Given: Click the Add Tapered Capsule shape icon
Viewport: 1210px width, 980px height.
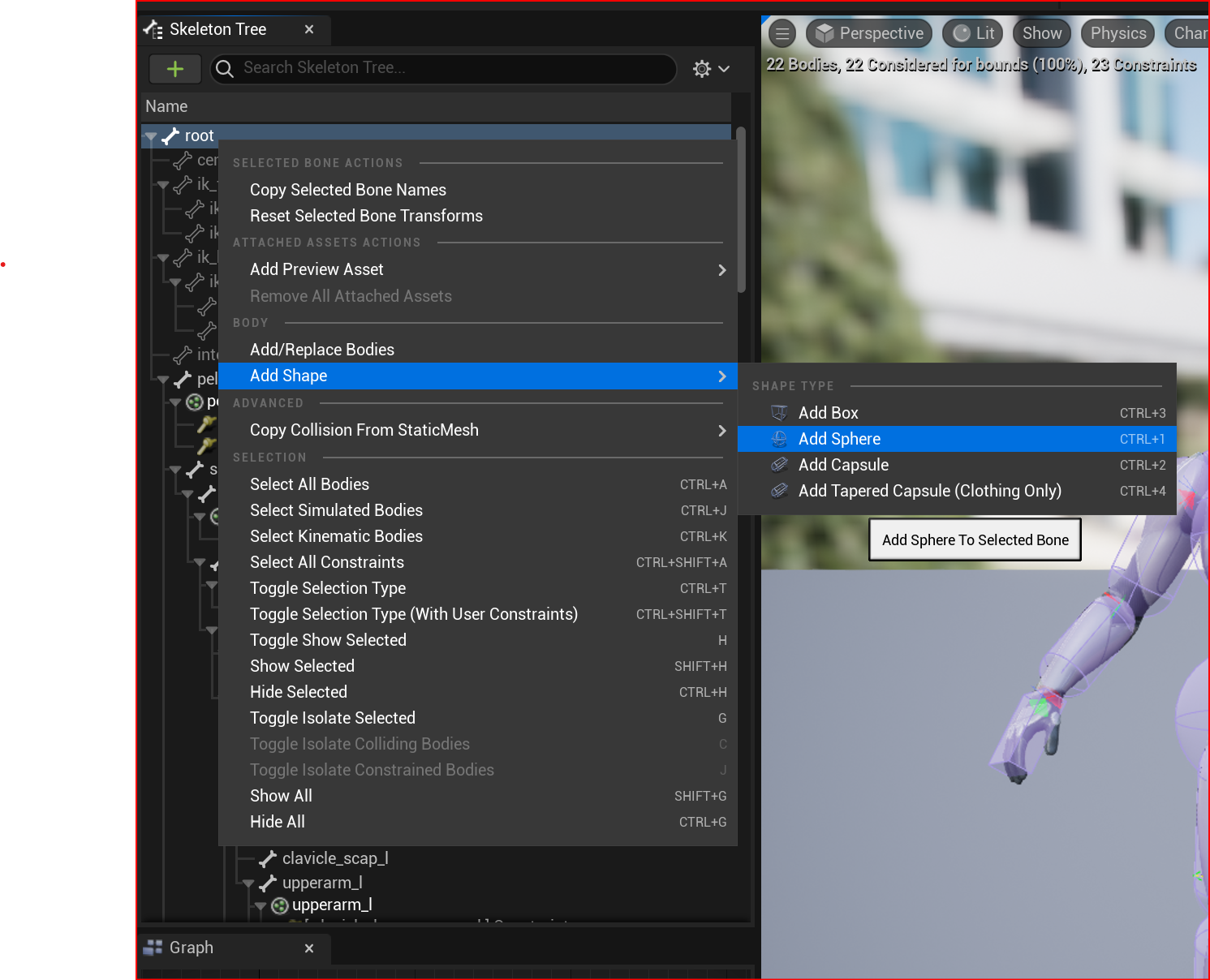Looking at the screenshot, I should coord(779,490).
